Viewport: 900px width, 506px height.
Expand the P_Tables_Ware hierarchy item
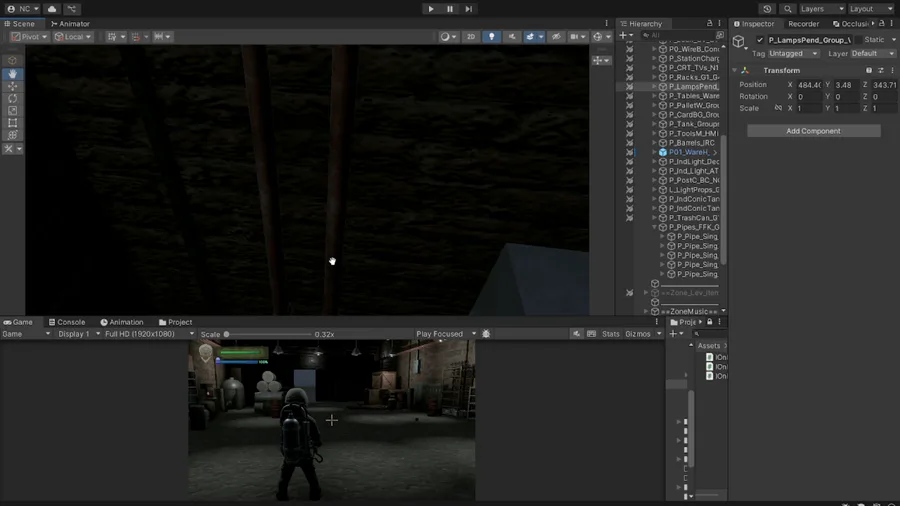point(654,96)
